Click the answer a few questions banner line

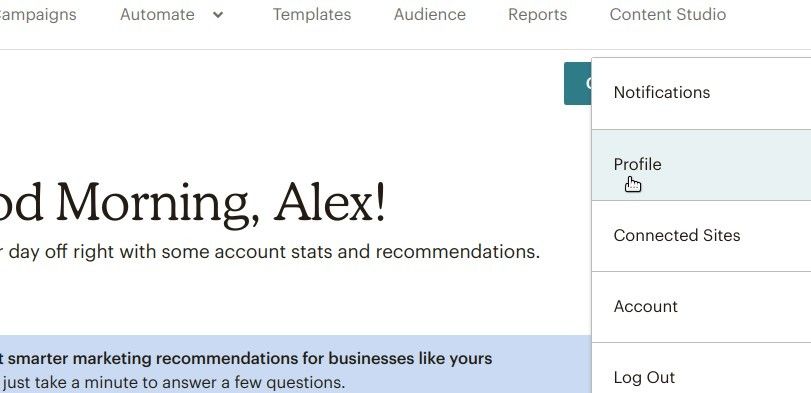(172, 383)
